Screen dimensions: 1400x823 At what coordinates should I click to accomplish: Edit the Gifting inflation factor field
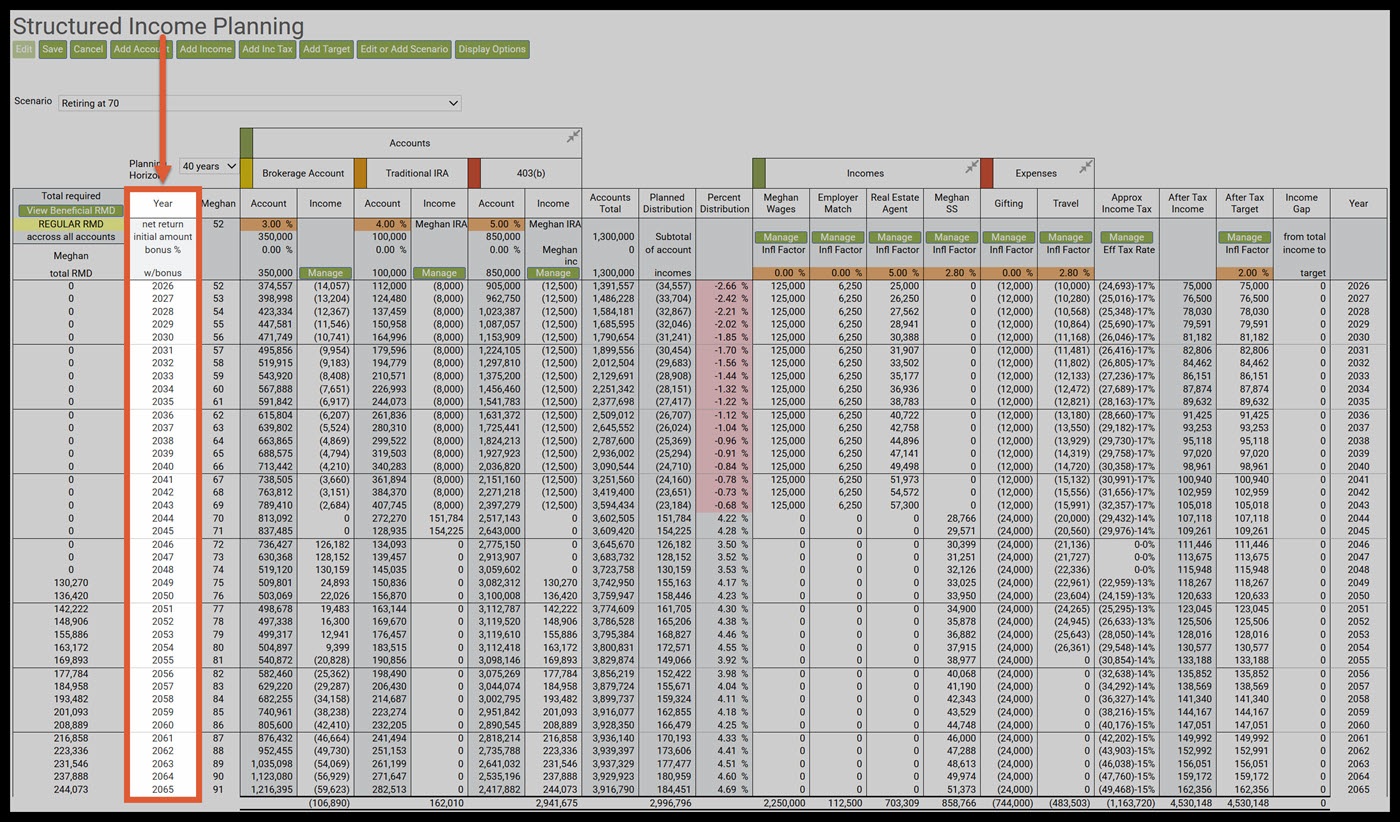pos(1009,272)
